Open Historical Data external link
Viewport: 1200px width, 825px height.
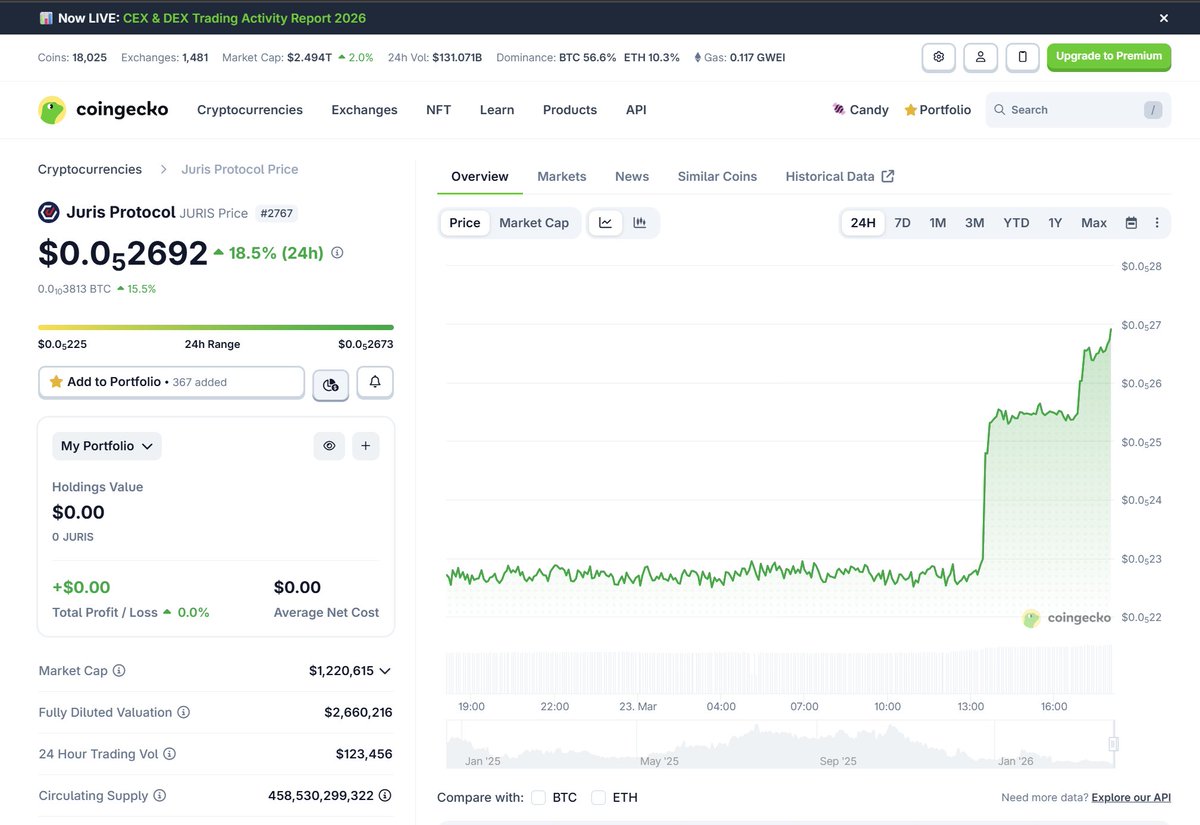pos(840,176)
